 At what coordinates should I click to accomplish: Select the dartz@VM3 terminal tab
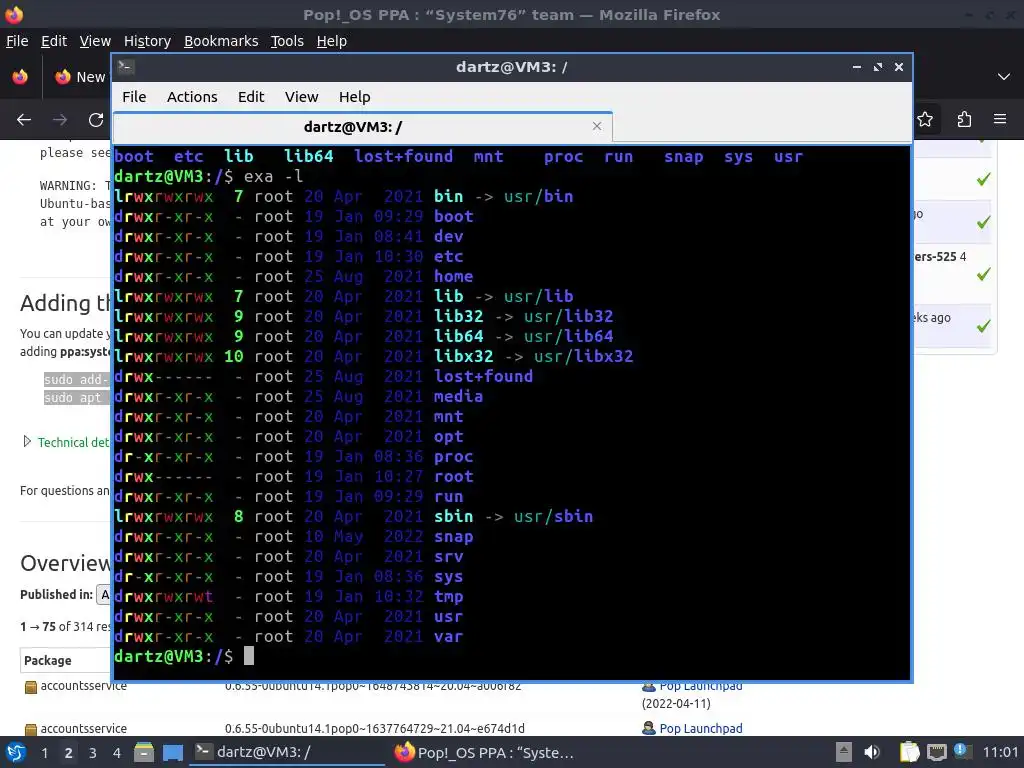point(362,127)
